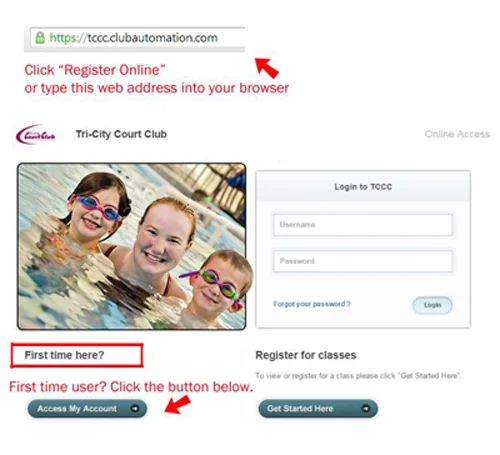This screenshot has width=500, height=455.
Task: Click the swimming pool photo
Action: tap(132, 246)
